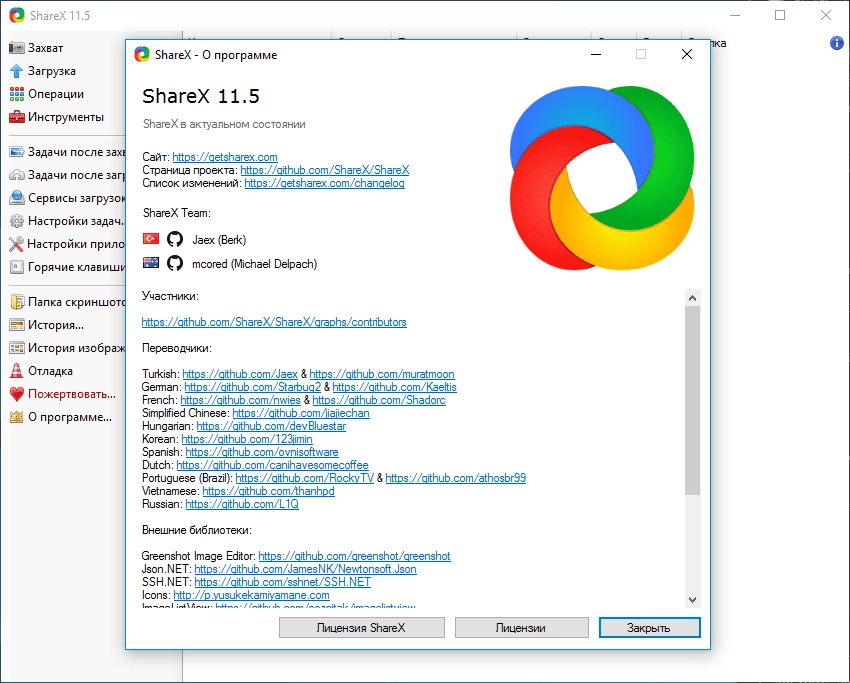
Task: Open Simplified Chinese github.com/jiajiechan link
Action: click(301, 413)
